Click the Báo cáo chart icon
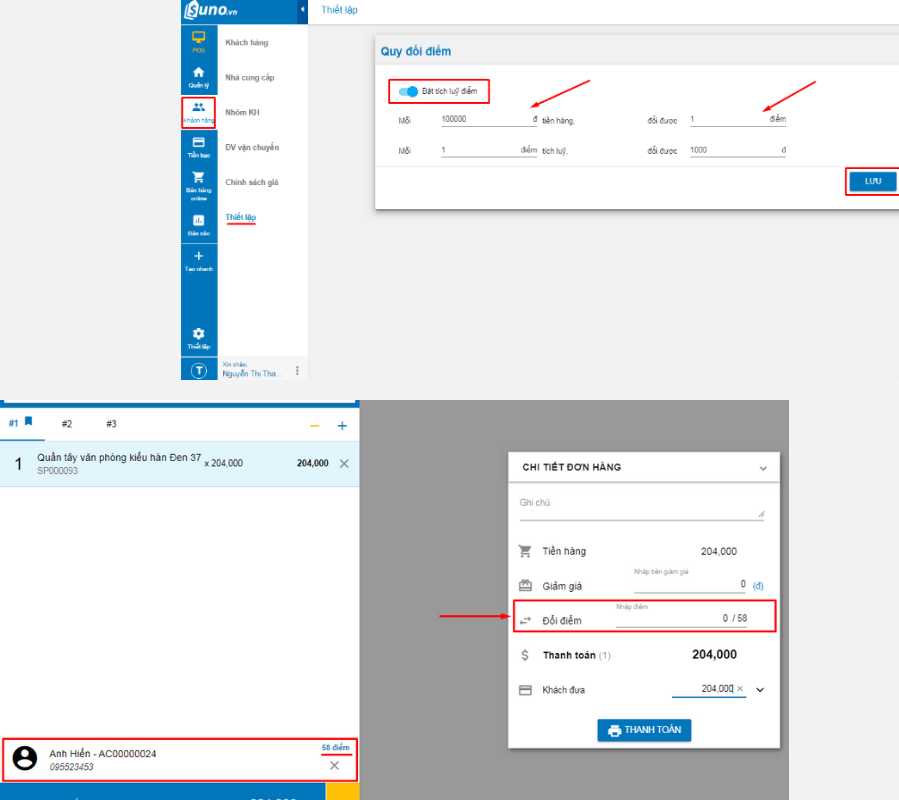This screenshot has width=899, height=800. (198, 223)
